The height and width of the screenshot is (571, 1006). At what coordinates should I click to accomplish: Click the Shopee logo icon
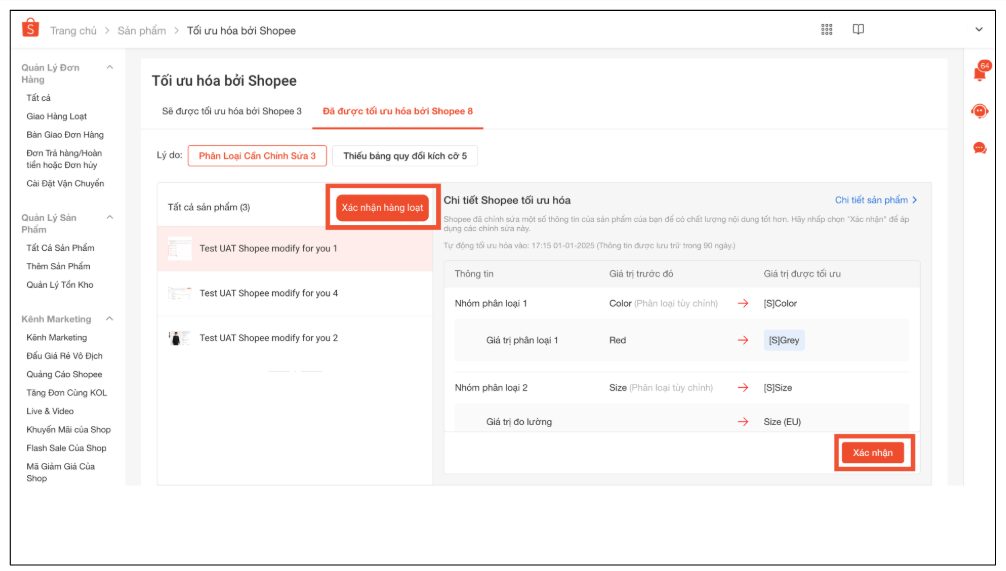30,28
